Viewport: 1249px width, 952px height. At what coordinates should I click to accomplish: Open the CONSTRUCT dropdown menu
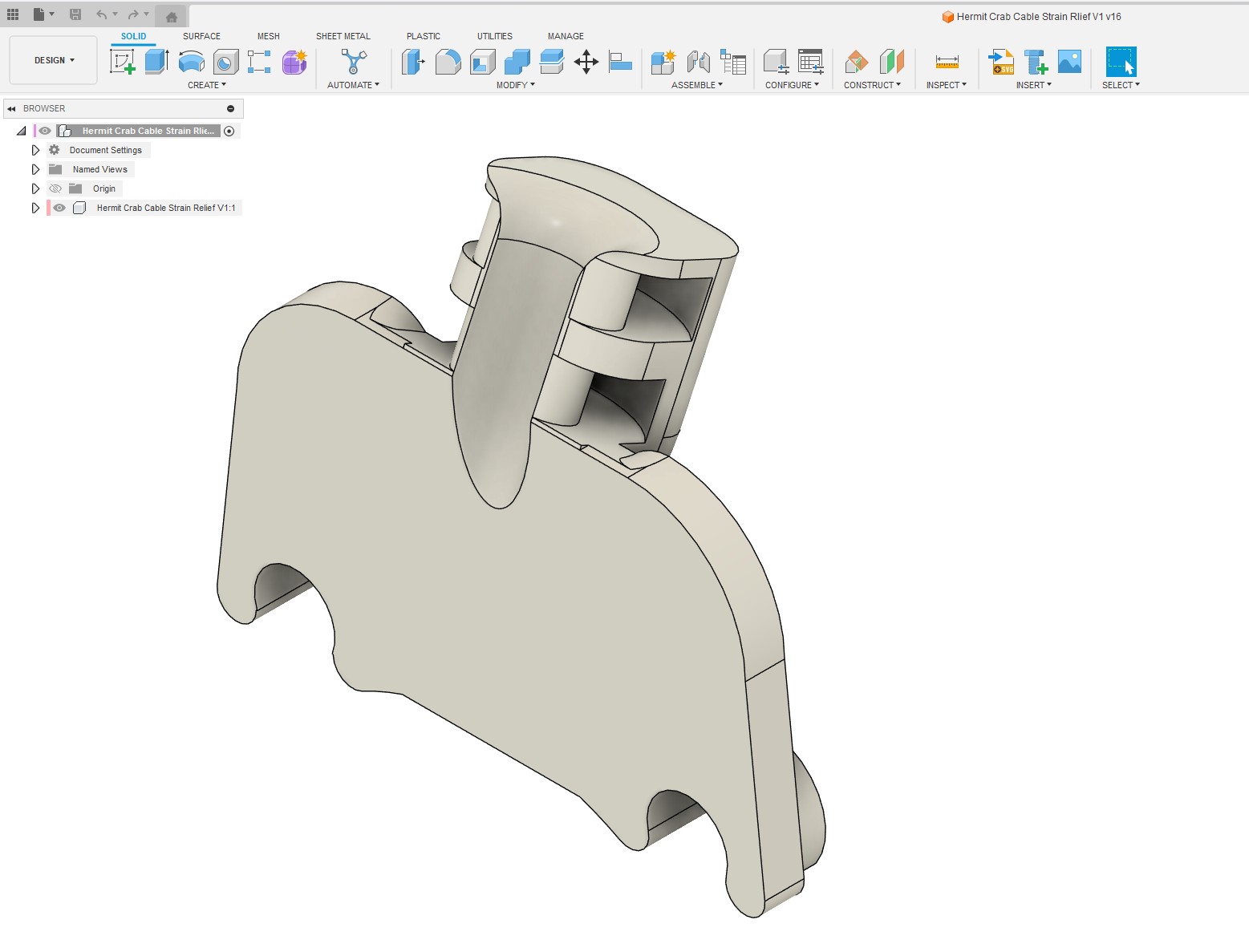873,85
